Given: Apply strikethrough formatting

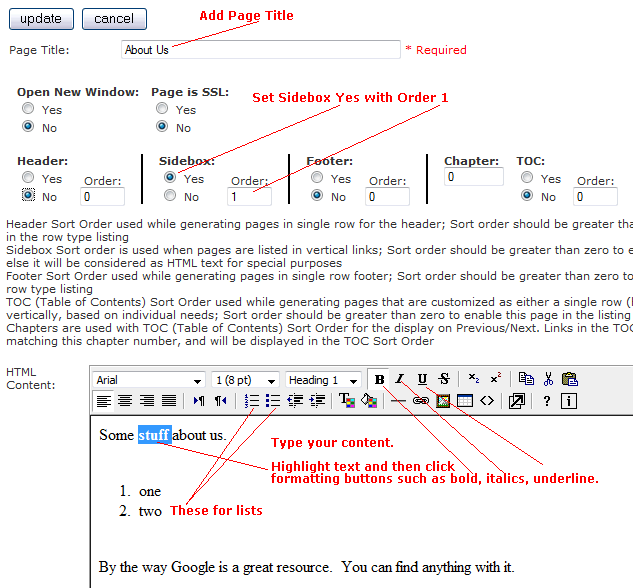Looking at the screenshot, I should (x=444, y=379).
